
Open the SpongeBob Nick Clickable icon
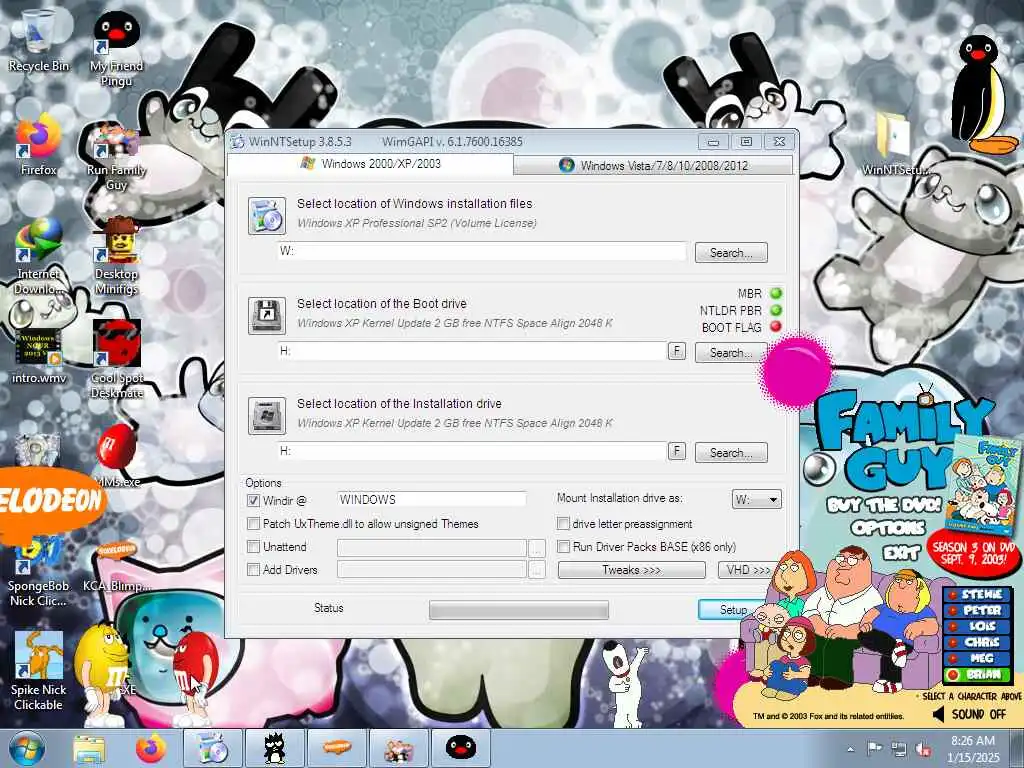pyautogui.click(x=39, y=571)
